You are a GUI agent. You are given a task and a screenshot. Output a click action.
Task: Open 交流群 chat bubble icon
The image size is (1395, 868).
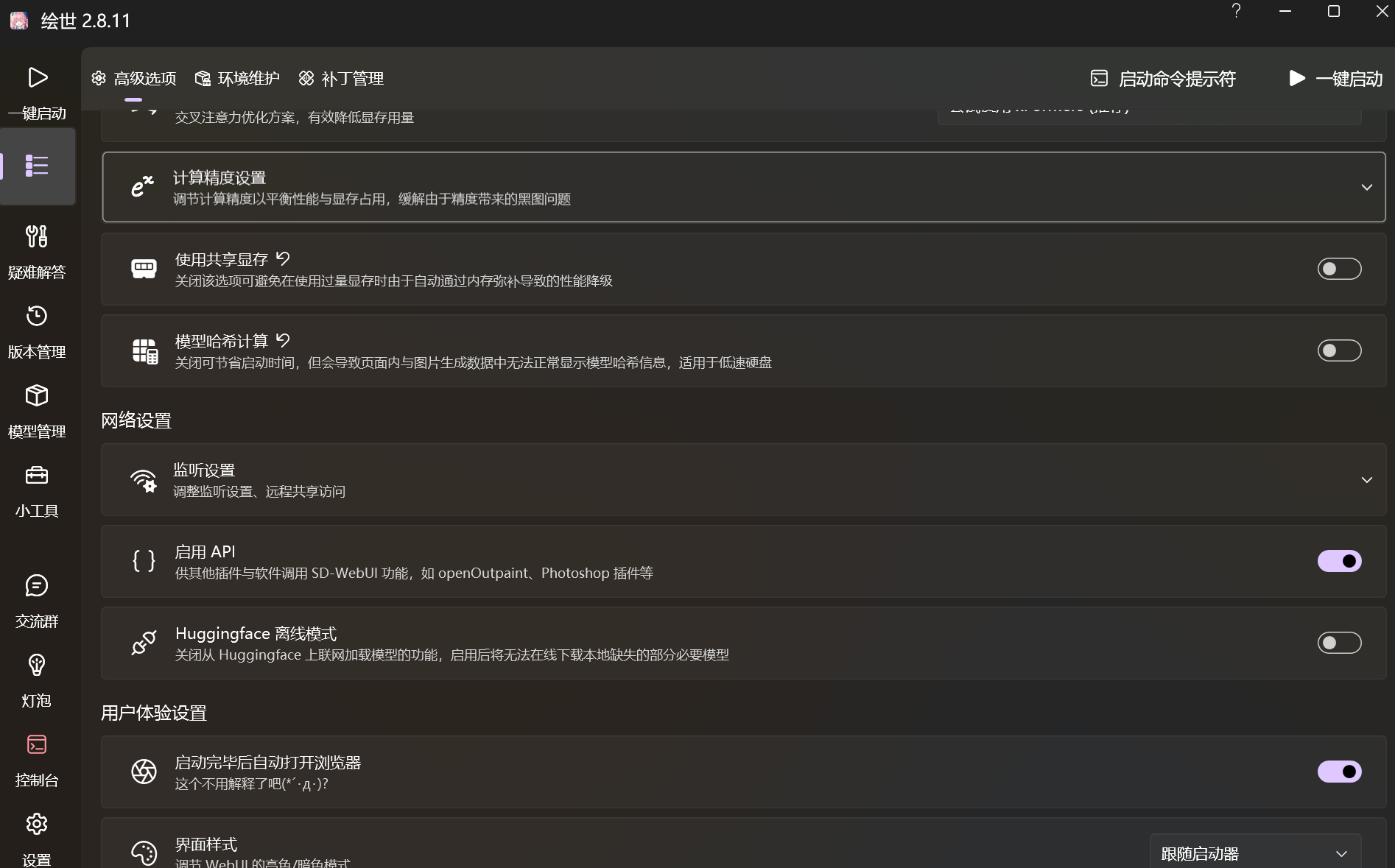point(37,585)
